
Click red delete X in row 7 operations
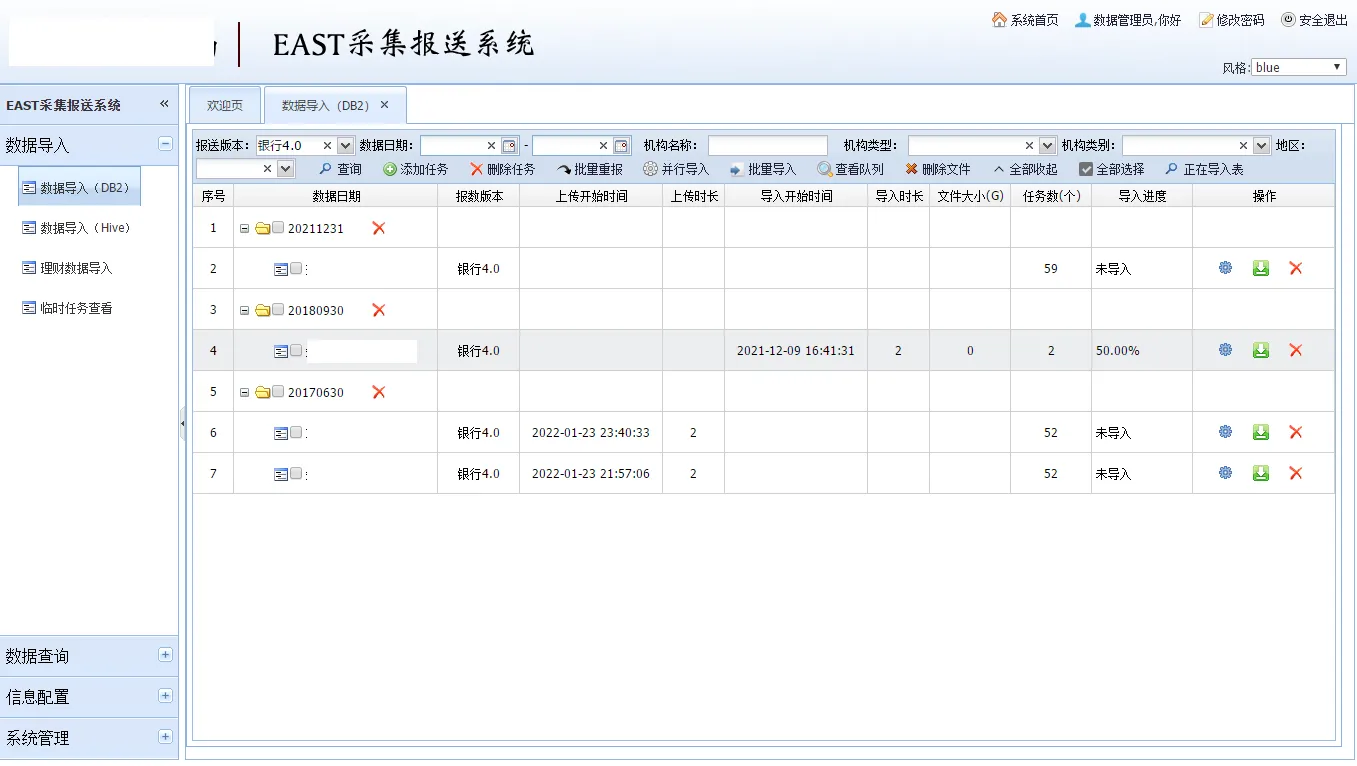(x=1296, y=473)
